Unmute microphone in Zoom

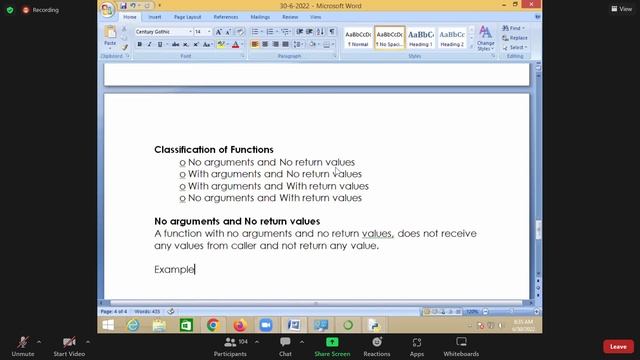tap(23, 347)
